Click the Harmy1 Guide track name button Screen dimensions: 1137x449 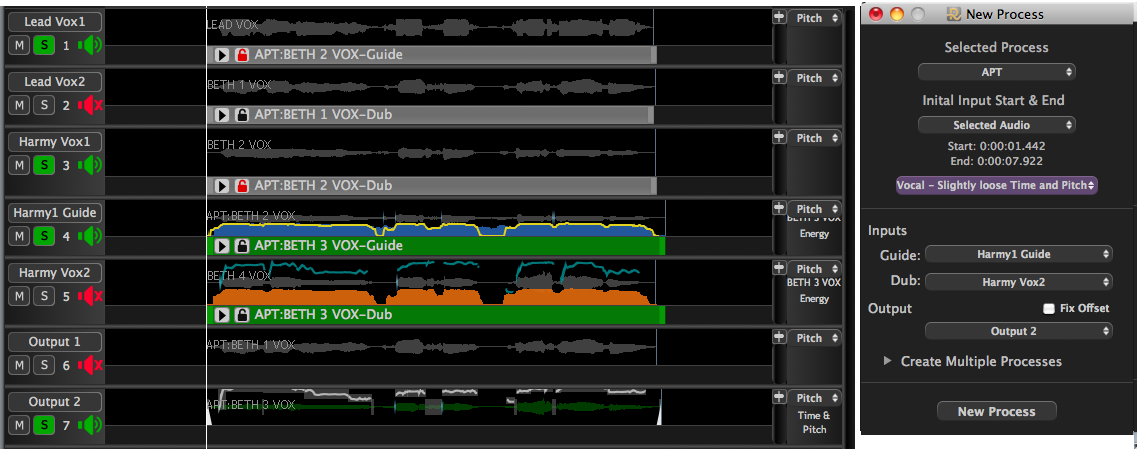click(x=54, y=213)
